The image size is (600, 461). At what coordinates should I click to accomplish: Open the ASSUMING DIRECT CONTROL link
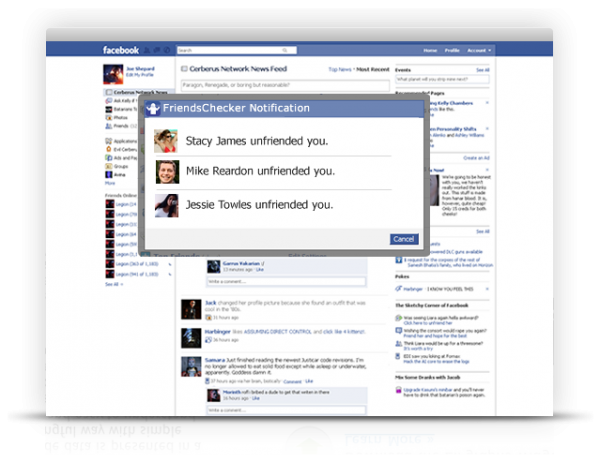277,332
